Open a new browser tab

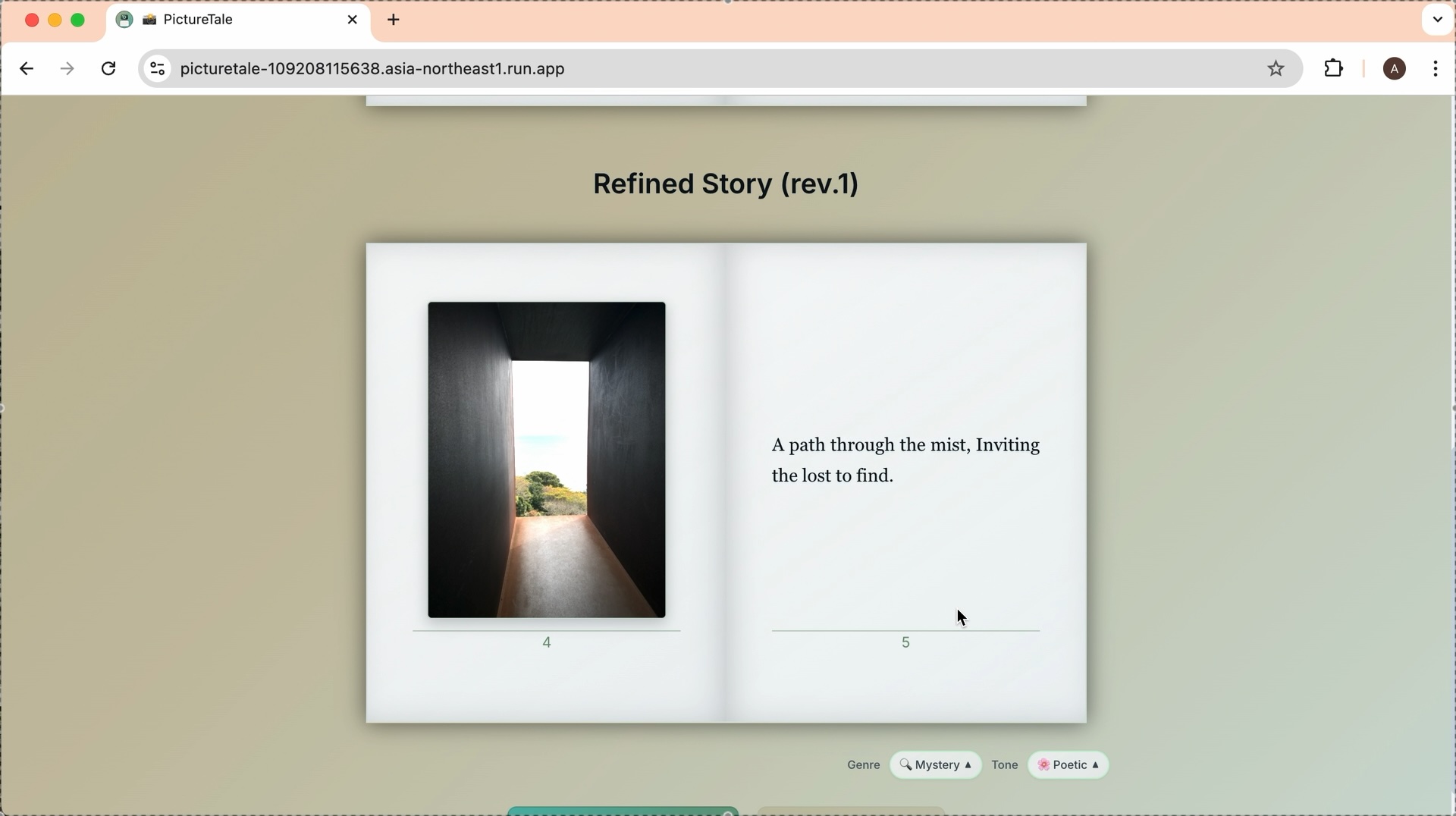click(x=394, y=20)
